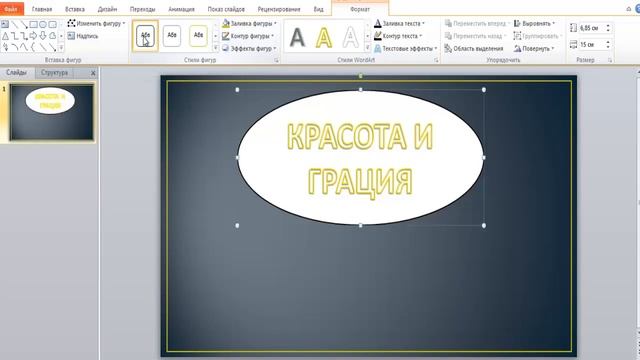Switch to the Вставка tab
Screen dimensions: 640x360
click(x=75, y=9)
